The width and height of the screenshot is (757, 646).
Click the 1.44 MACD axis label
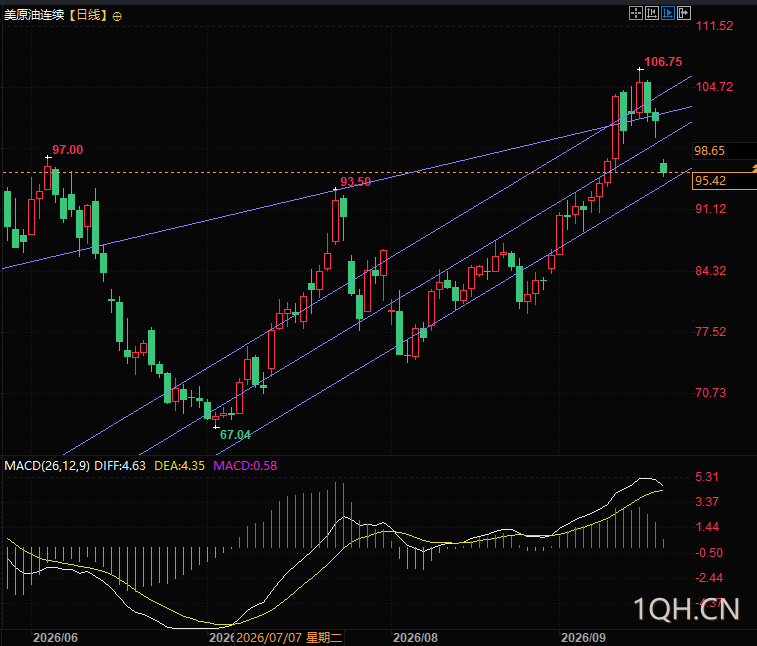707,527
